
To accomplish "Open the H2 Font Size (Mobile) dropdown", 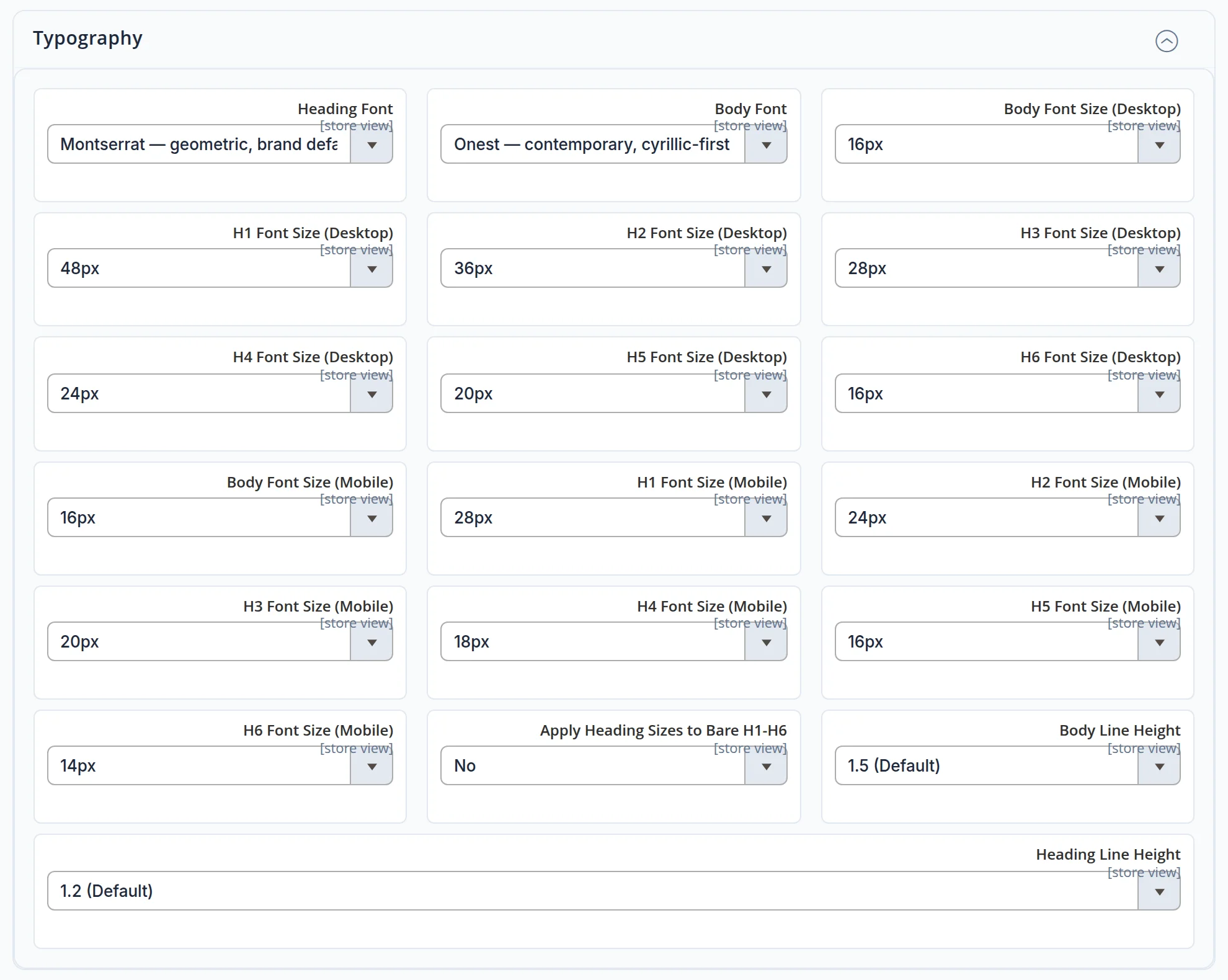I will tap(1007, 517).
